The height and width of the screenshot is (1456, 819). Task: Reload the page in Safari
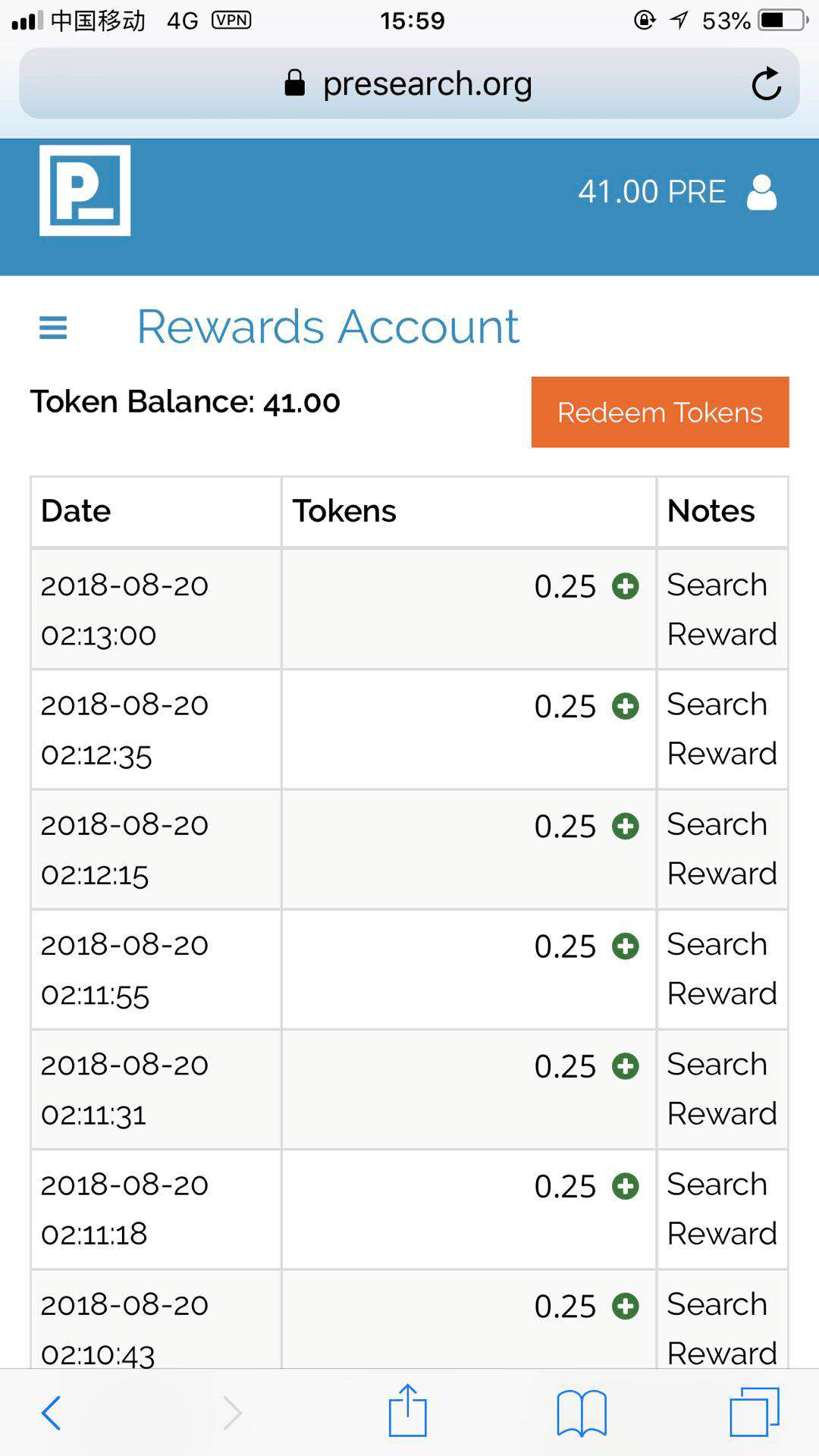click(x=766, y=83)
